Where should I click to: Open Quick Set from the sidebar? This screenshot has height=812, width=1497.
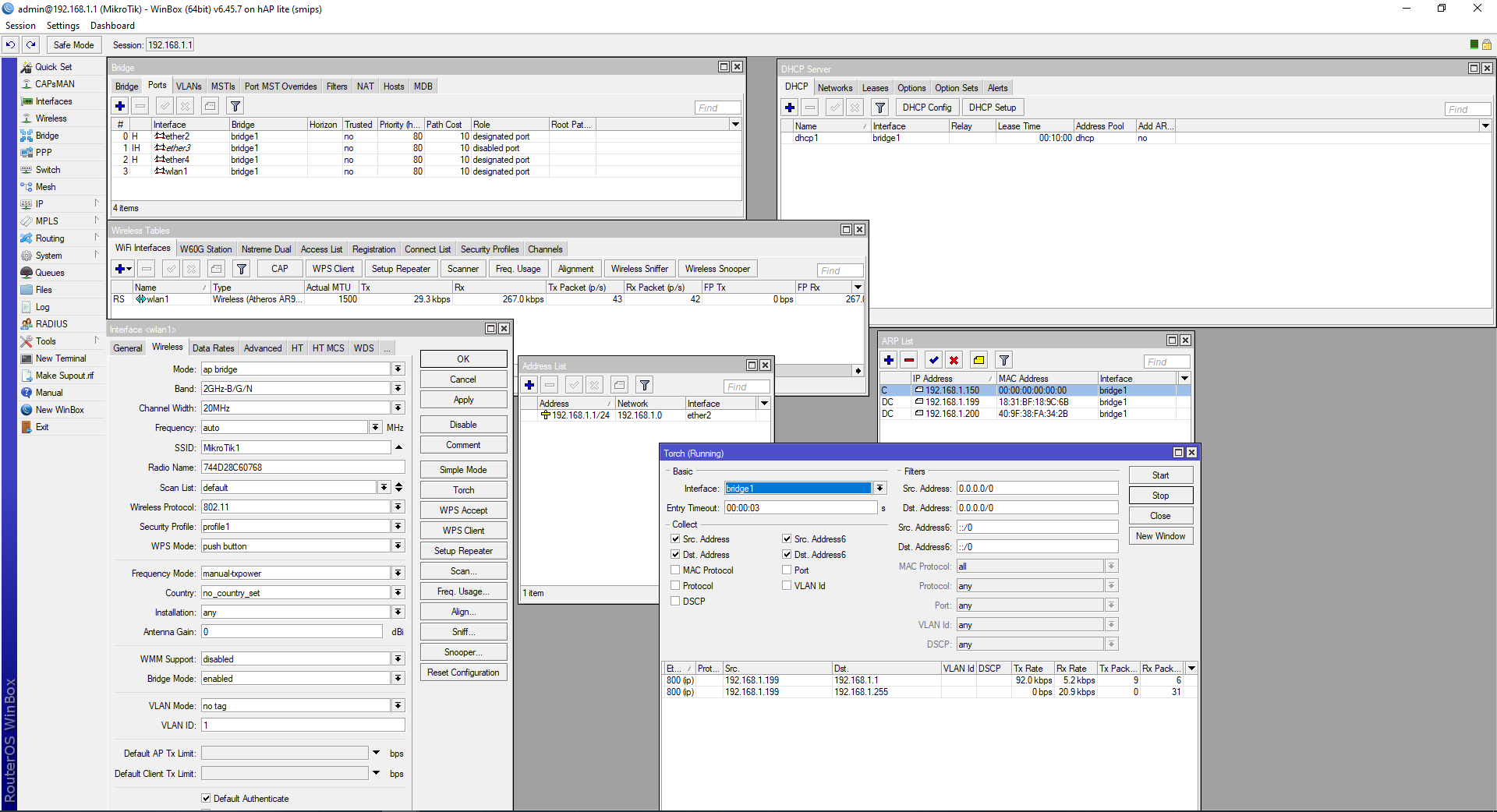pos(53,67)
